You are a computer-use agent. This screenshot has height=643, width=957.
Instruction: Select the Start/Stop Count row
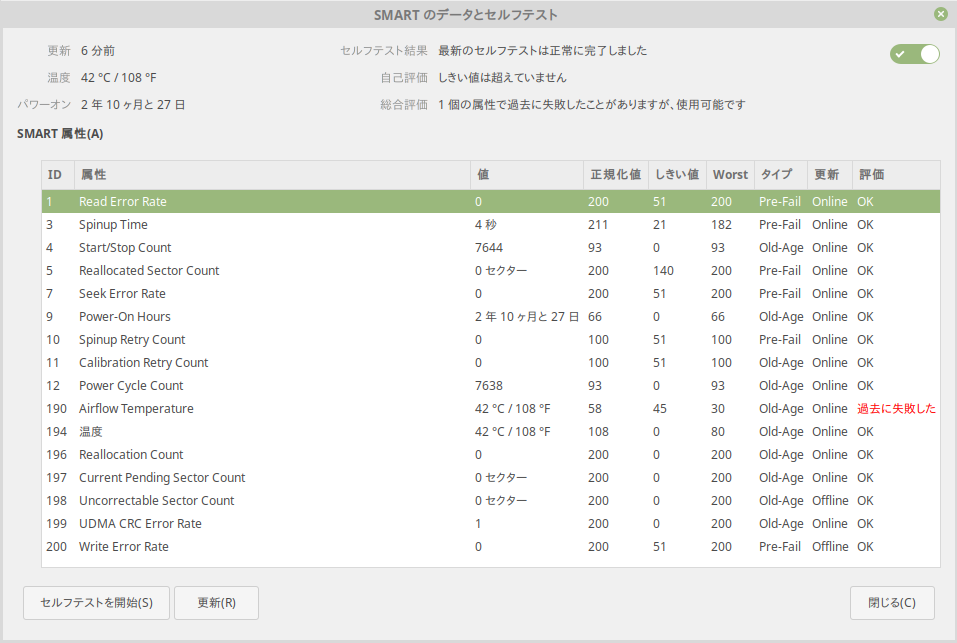(x=491, y=248)
